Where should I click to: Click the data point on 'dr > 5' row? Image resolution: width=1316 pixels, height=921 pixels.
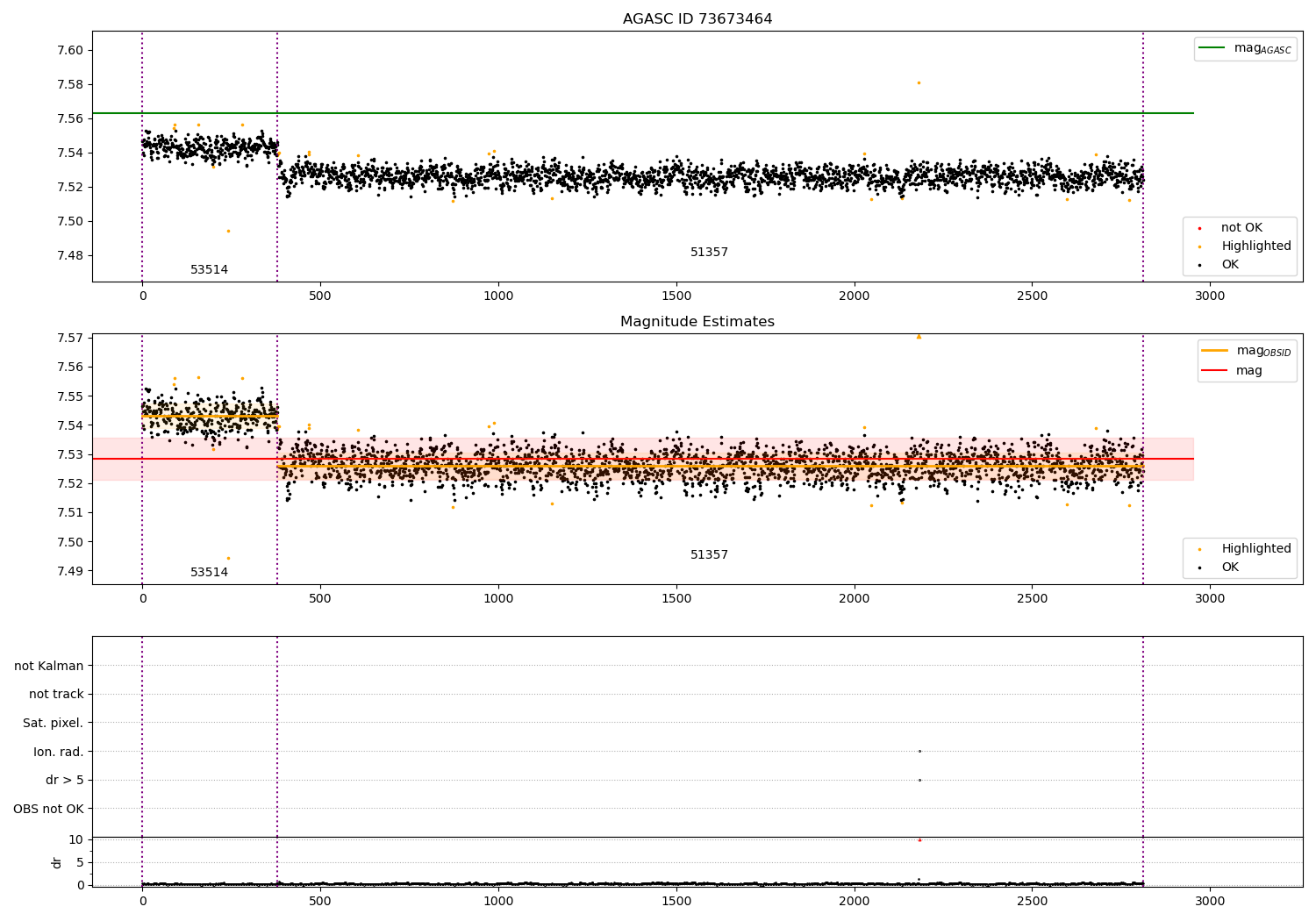pyautogui.click(x=919, y=780)
